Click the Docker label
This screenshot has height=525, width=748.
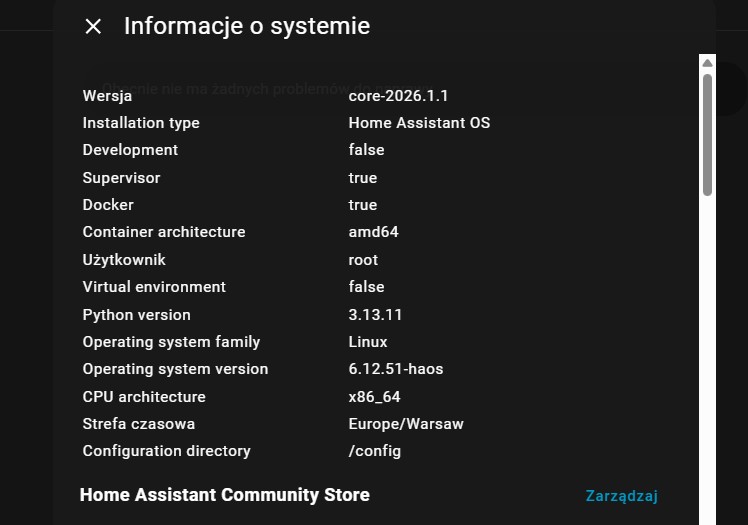108,205
